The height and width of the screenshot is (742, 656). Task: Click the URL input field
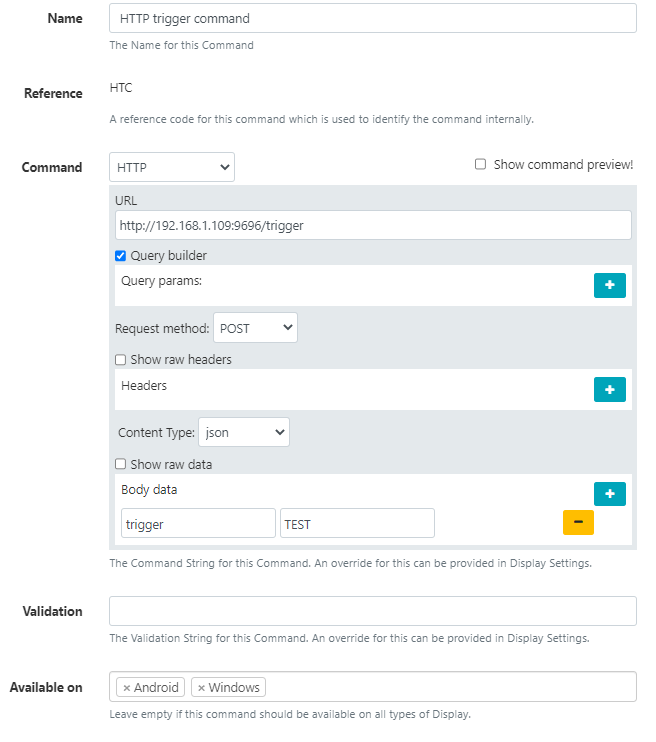[x=372, y=225]
